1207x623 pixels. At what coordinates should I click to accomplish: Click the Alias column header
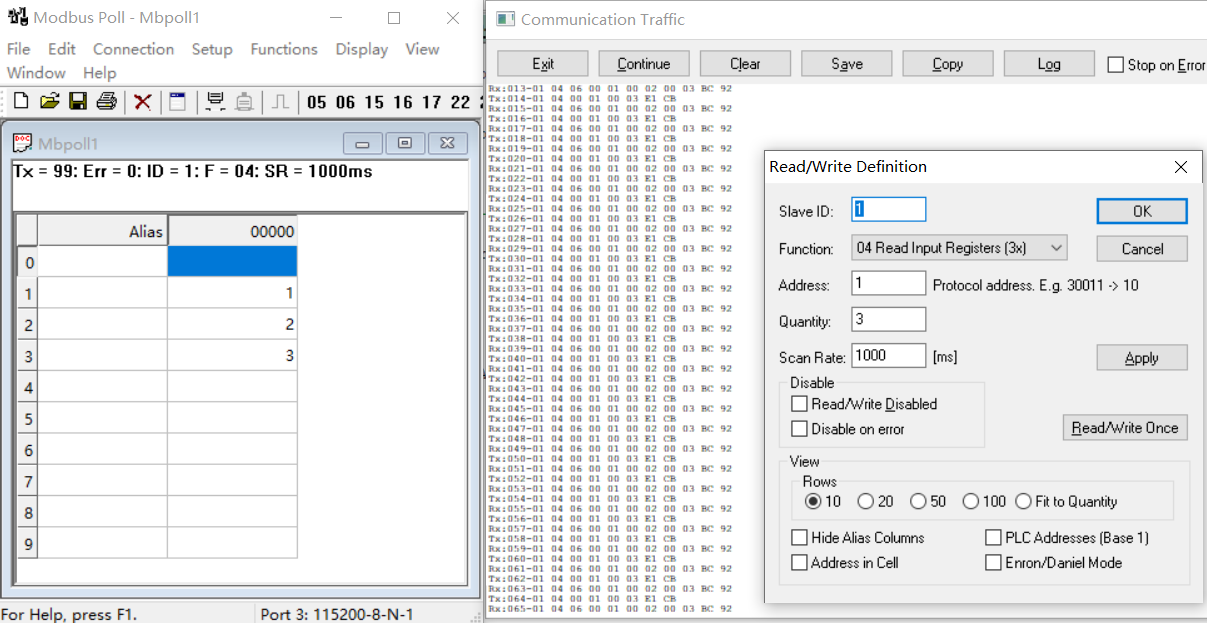pyautogui.click(x=102, y=231)
